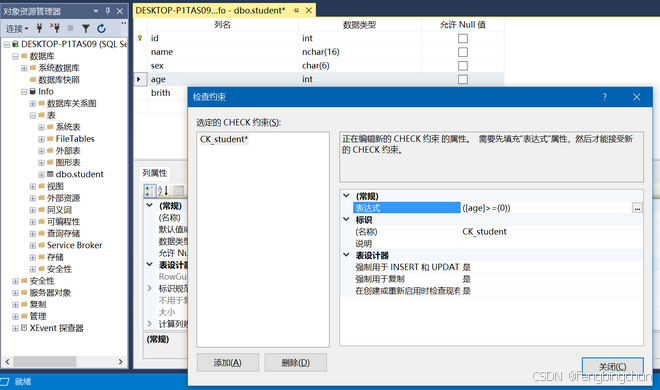Click the 数据类型 column header
This screenshot has width=660, height=390.
point(359,25)
